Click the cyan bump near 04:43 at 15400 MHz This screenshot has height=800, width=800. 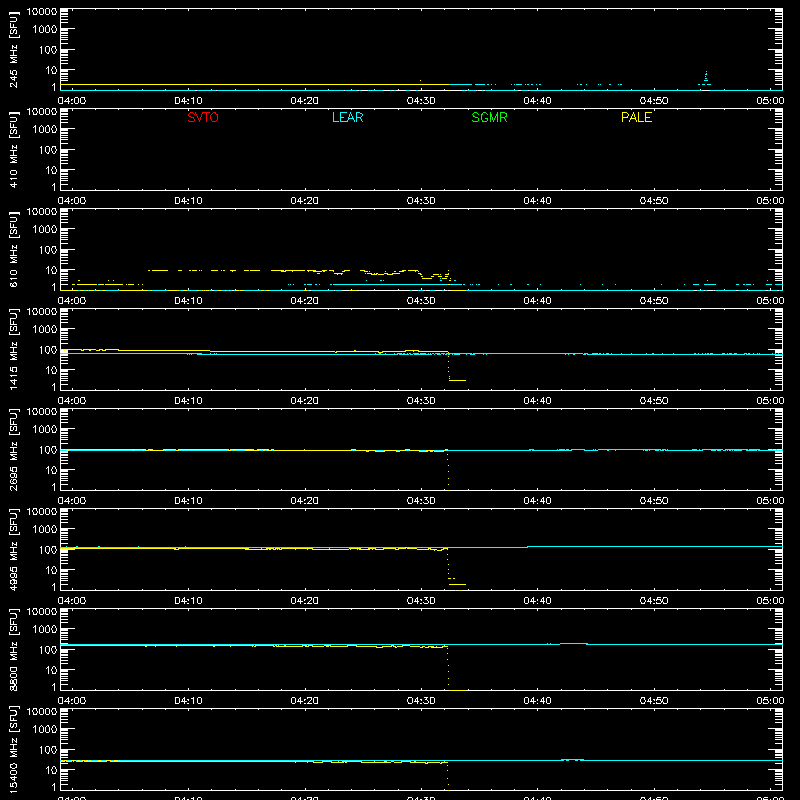click(572, 760)
